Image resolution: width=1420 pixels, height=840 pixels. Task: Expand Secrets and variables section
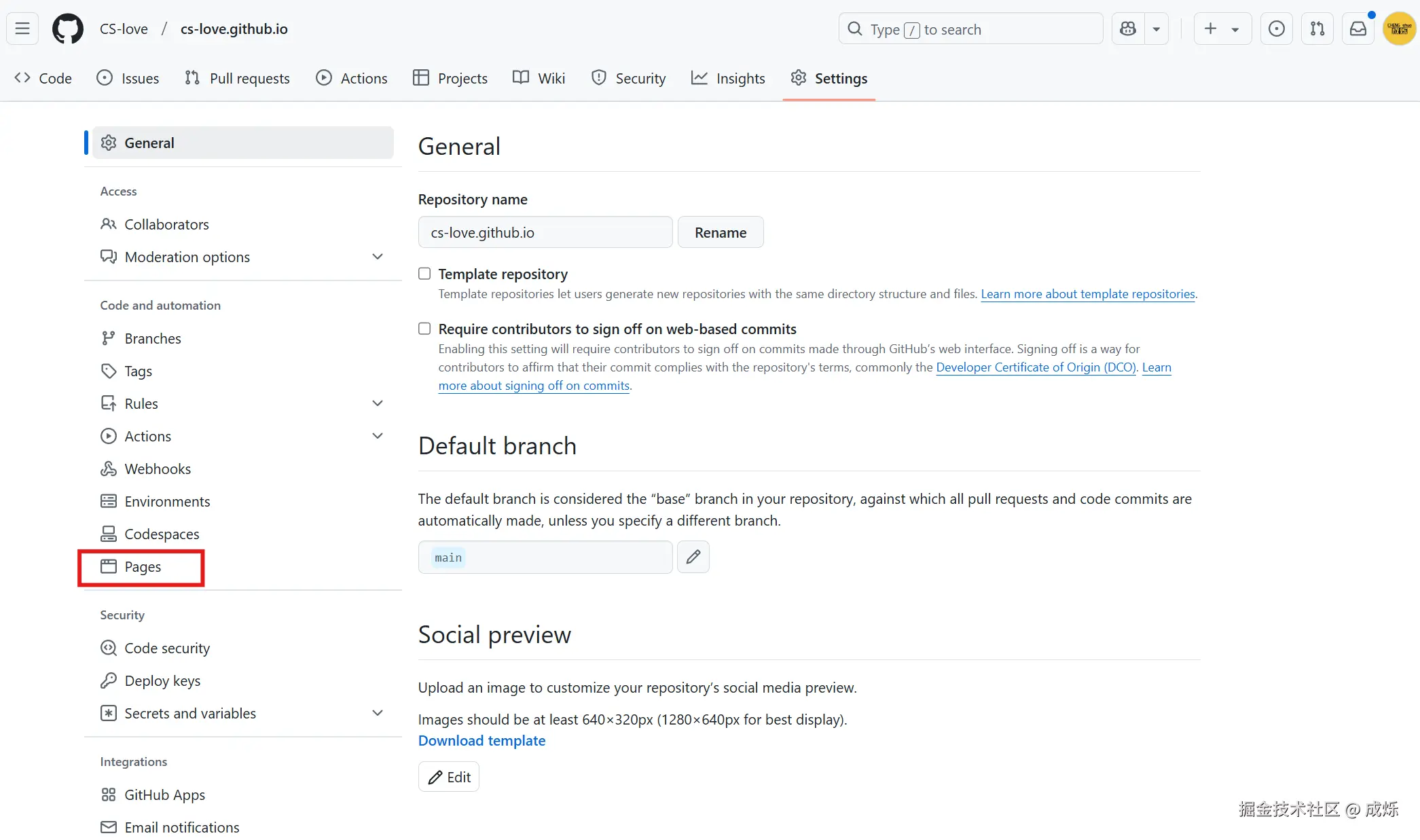pyautogui.click(x=378, y=713)
